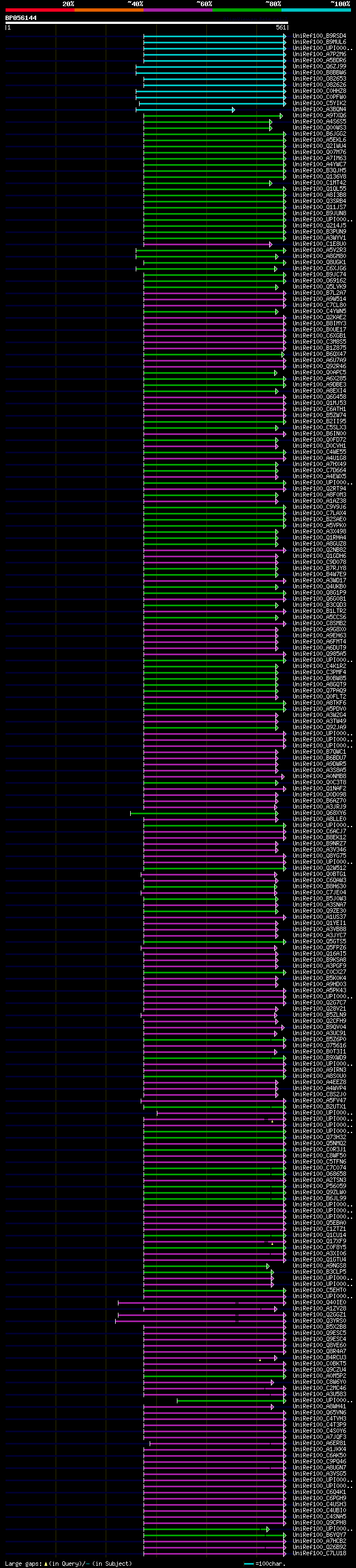Viewport: 356px width, 1568px height.
Task: Select hit label UniRef100_C1MT42
Action: [319, 182]
